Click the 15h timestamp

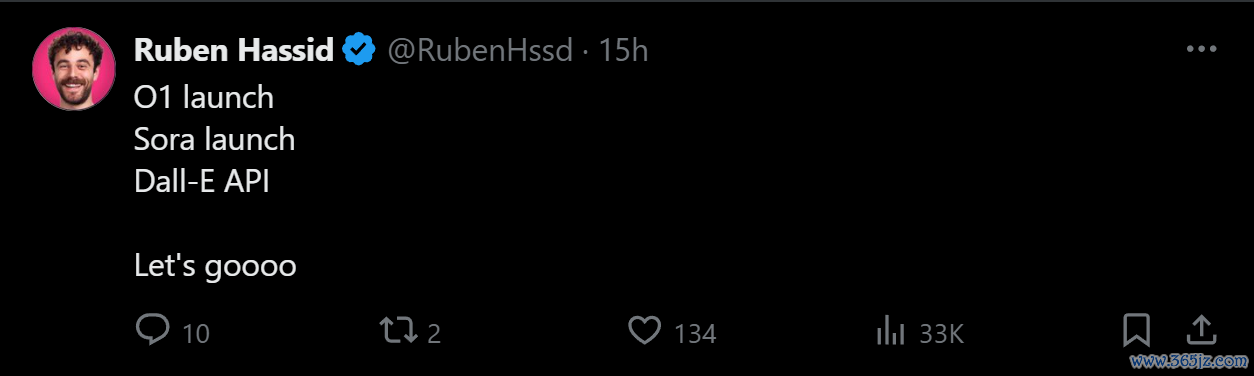[623, 50]
